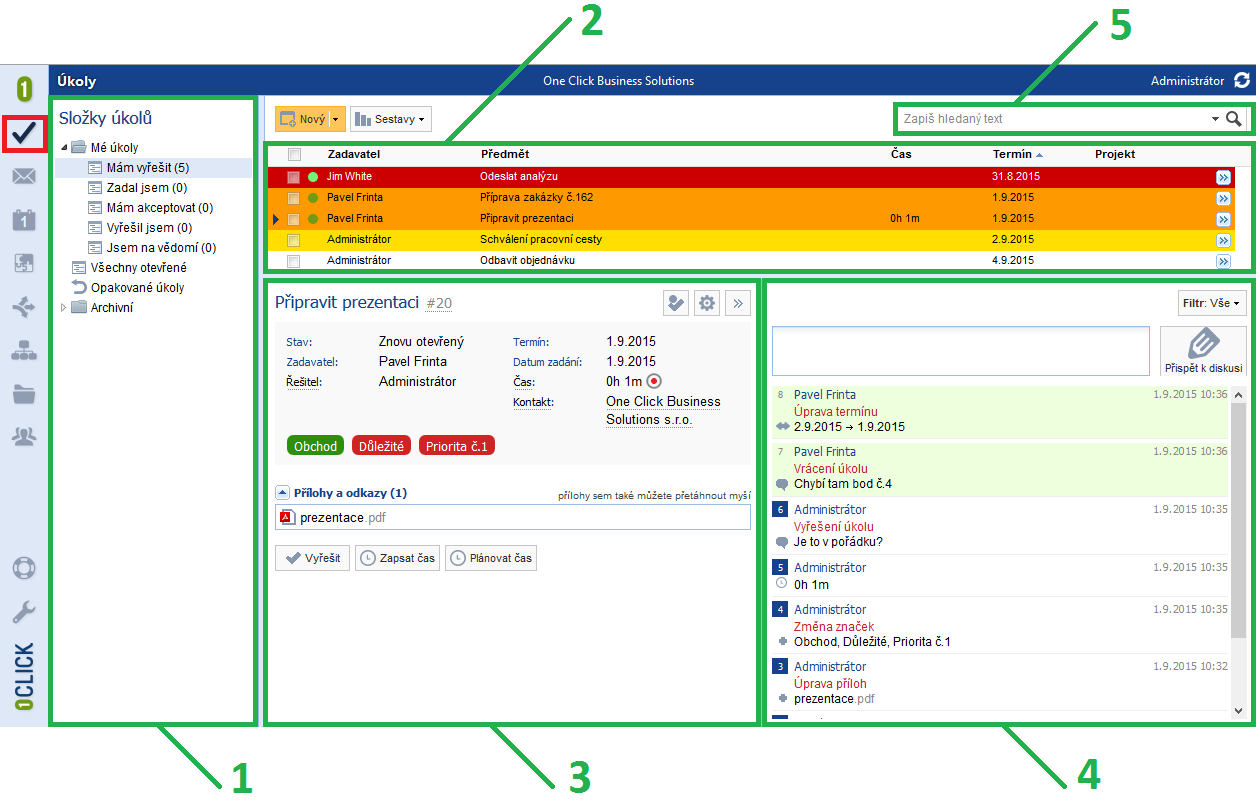Click the refresh icon next to Administrátor
Viewport: 1258px width, 806px height.
tap(1242, 81)
